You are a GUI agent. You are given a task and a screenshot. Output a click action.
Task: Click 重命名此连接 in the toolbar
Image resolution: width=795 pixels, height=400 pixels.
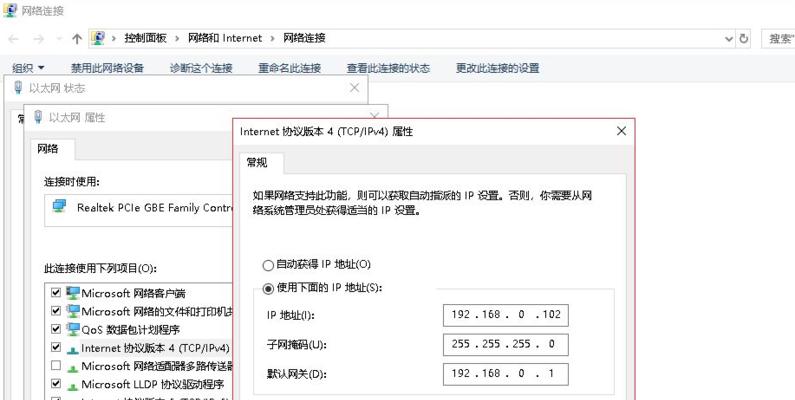click(x=290, y=67)
